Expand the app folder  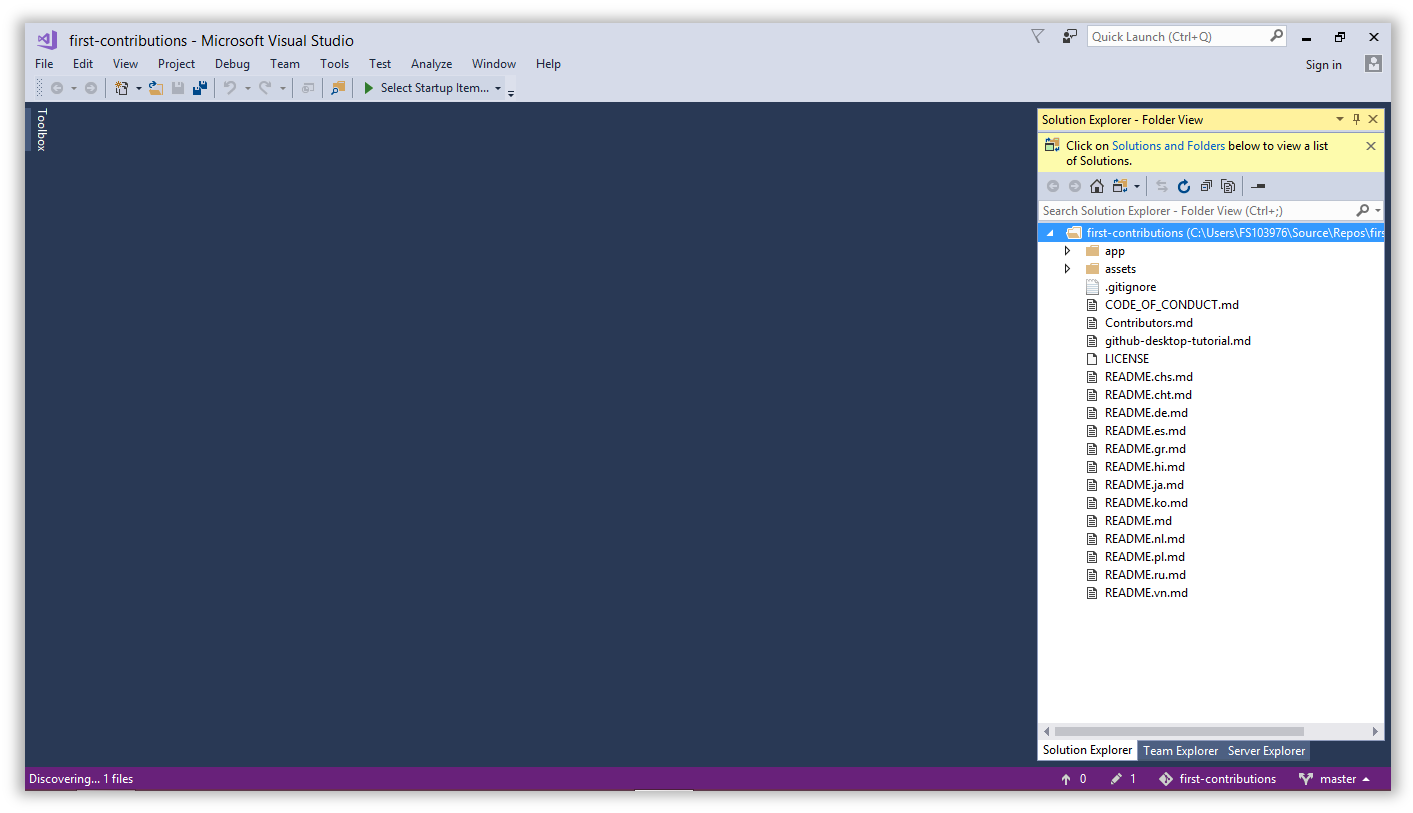point(1067,251)
